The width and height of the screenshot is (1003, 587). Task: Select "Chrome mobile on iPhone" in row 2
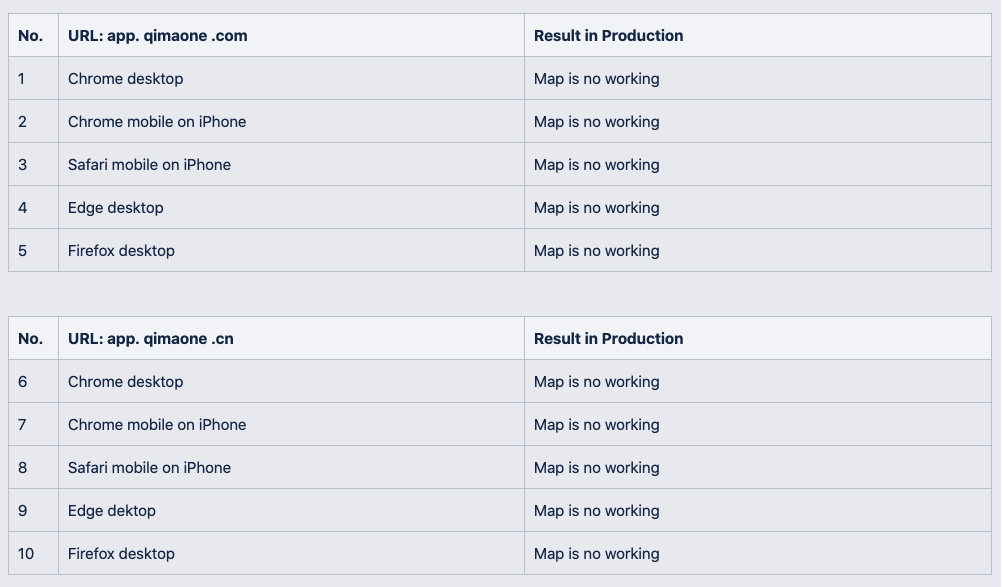pyautogui.click(x=157, y=122)
